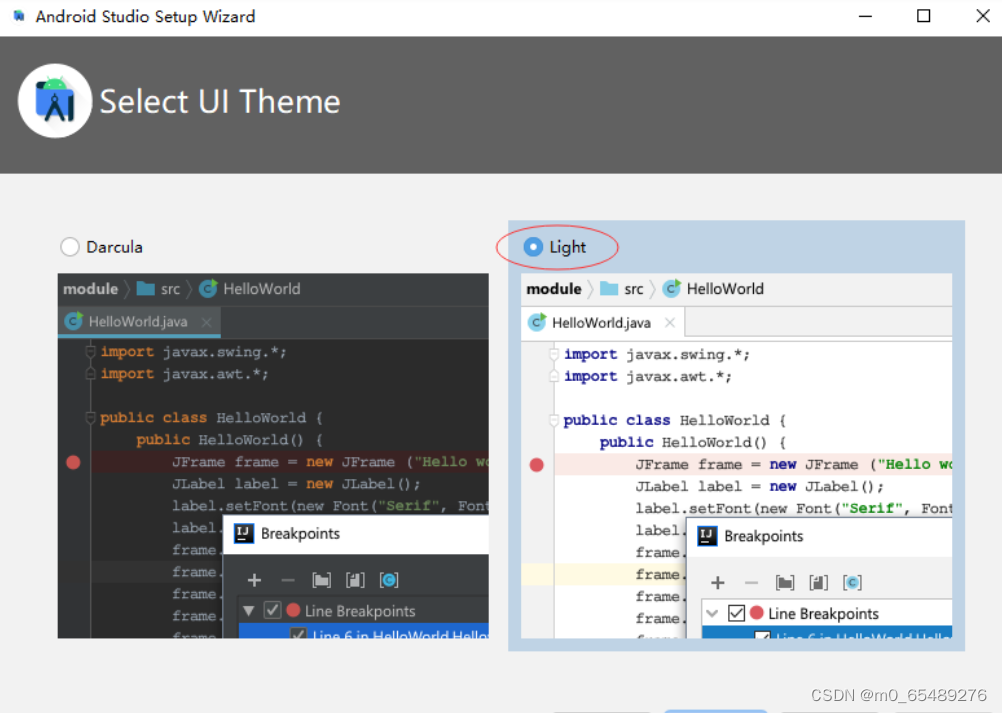
Task: Click the plus add icon in Light Breakpoints
Action: click(718, 583)
